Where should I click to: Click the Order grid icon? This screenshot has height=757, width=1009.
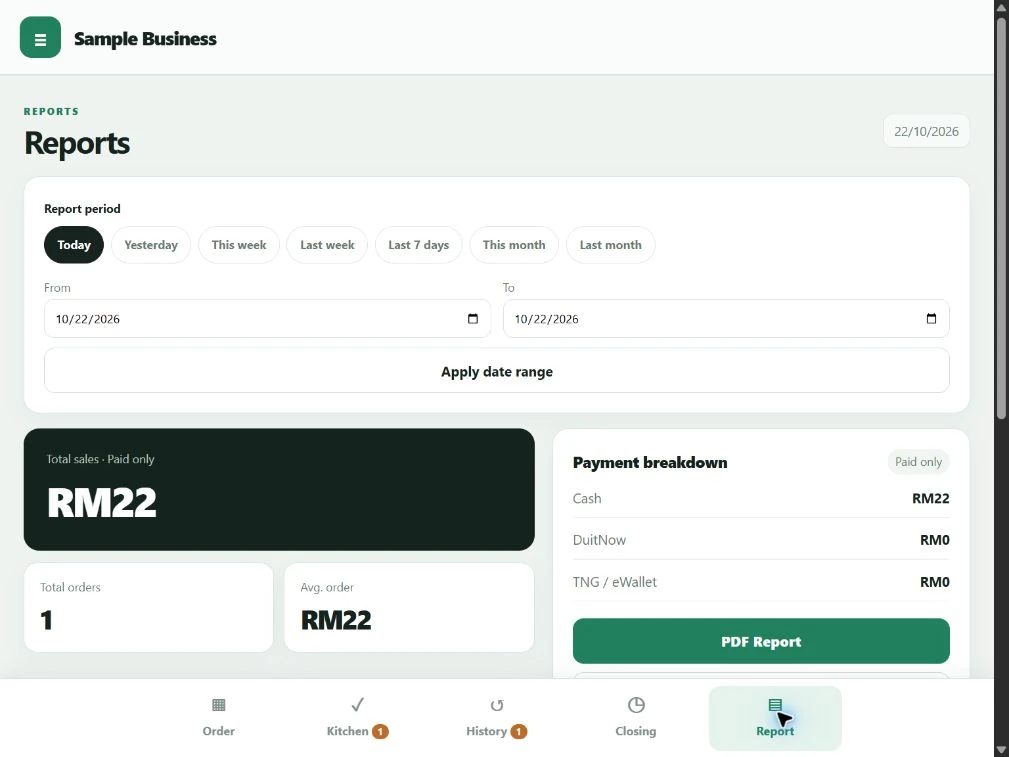tap(219, 705)
